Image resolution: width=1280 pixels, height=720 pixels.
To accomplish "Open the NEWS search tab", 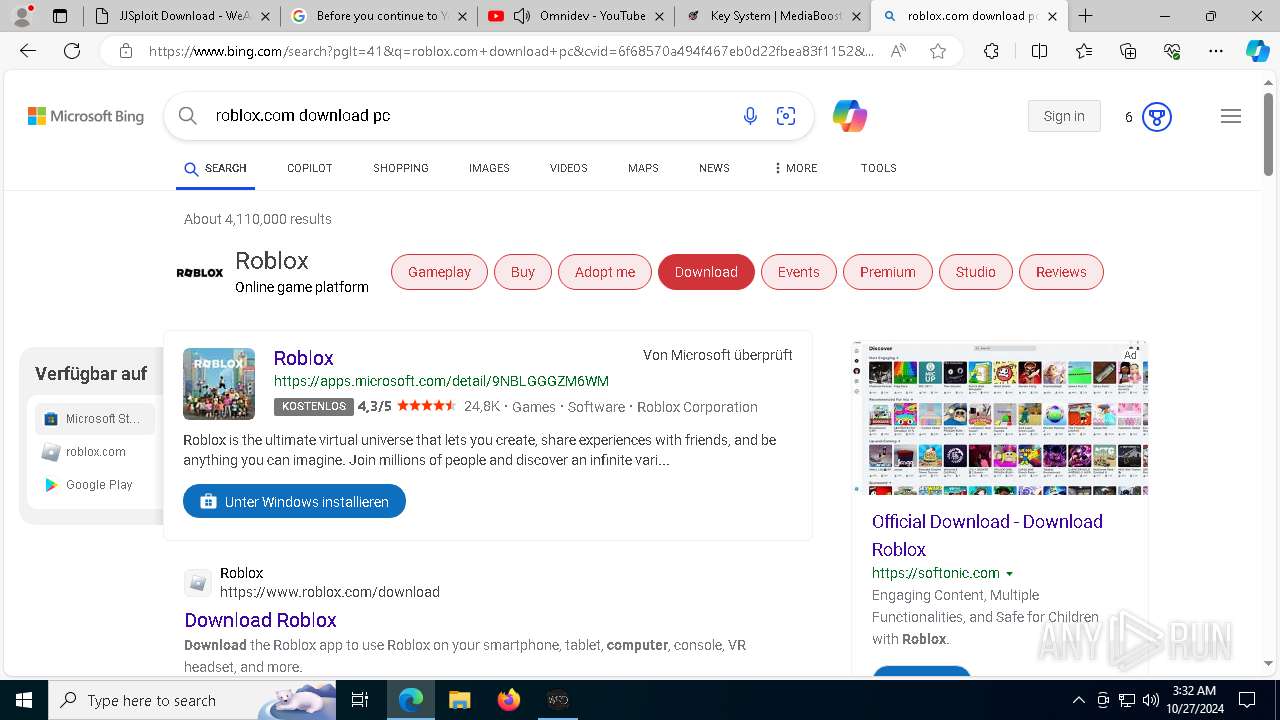I will [714, 168].
